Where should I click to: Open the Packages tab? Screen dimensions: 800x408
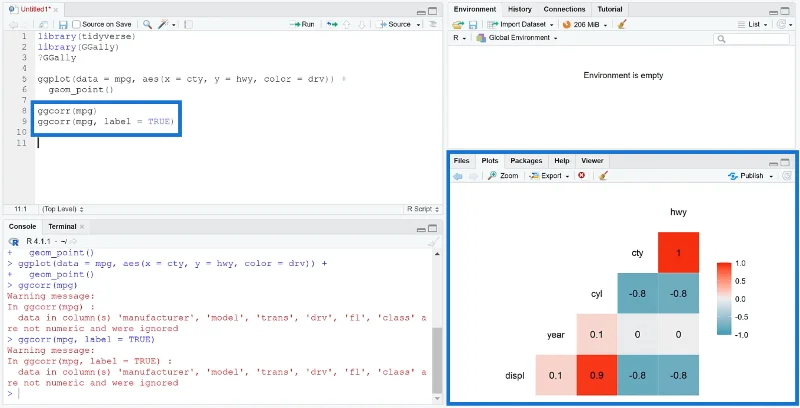click(526, 161)
